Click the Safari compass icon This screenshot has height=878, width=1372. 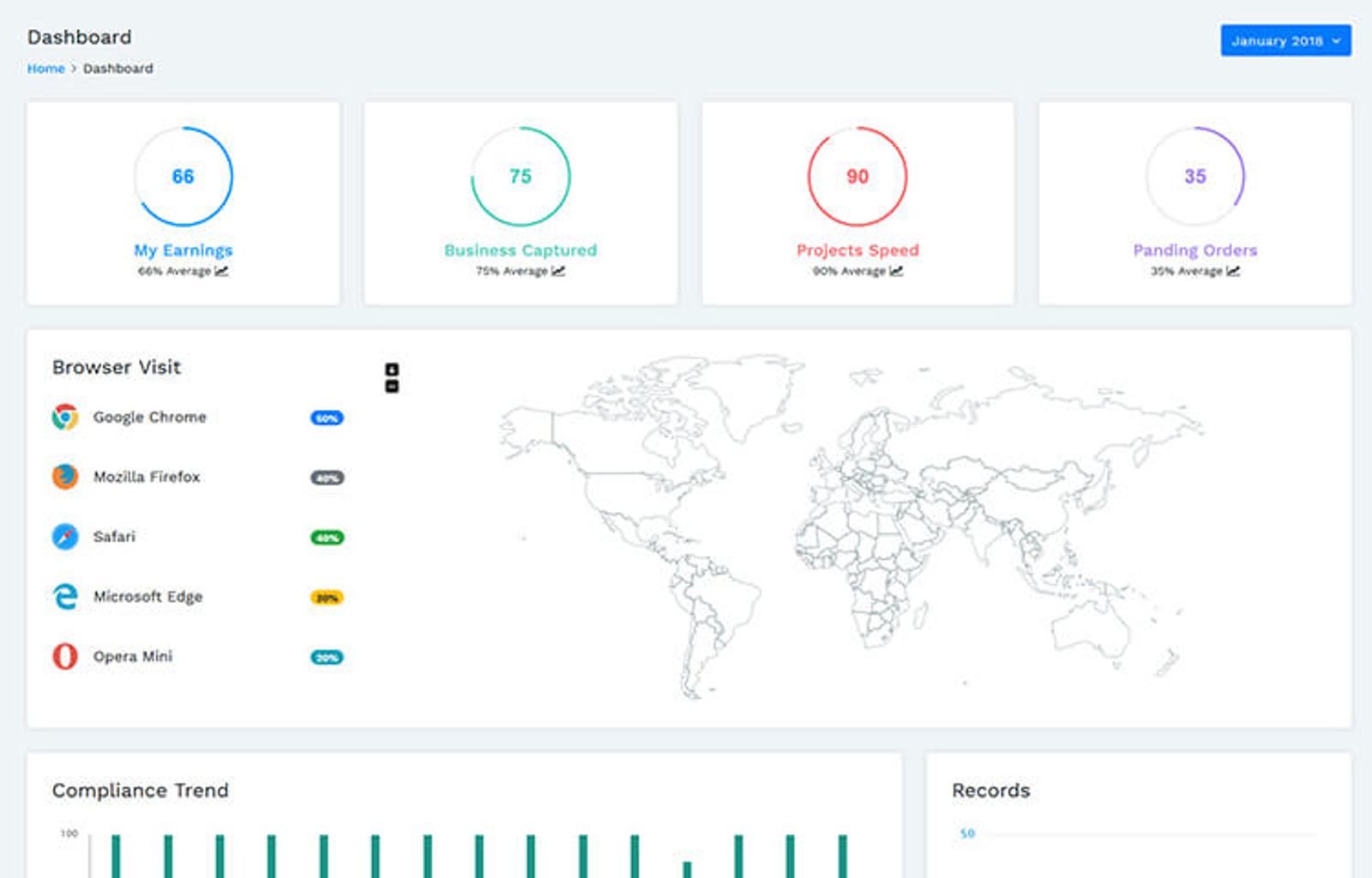pos(65,537)
